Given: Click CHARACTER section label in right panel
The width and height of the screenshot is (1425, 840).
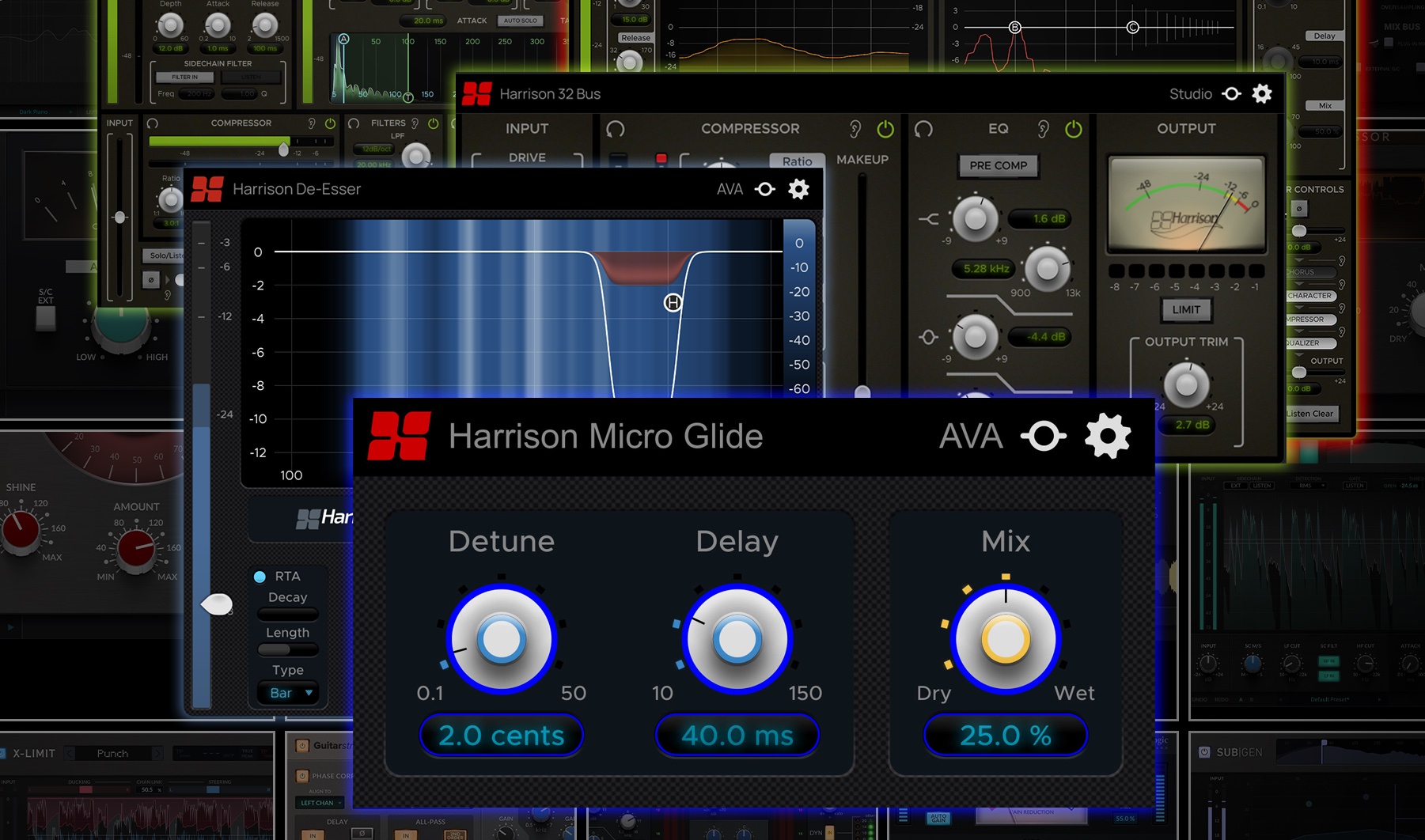Looking at the screenshot, I should (x=1310, y=296).
